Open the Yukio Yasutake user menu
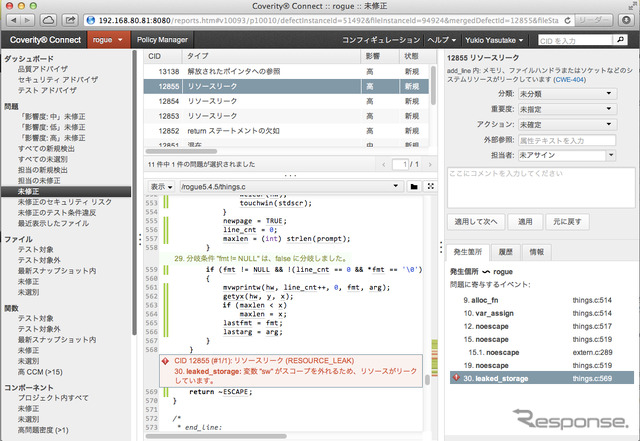The height and width of the screenshot is (441, 640). pos(494,40)
